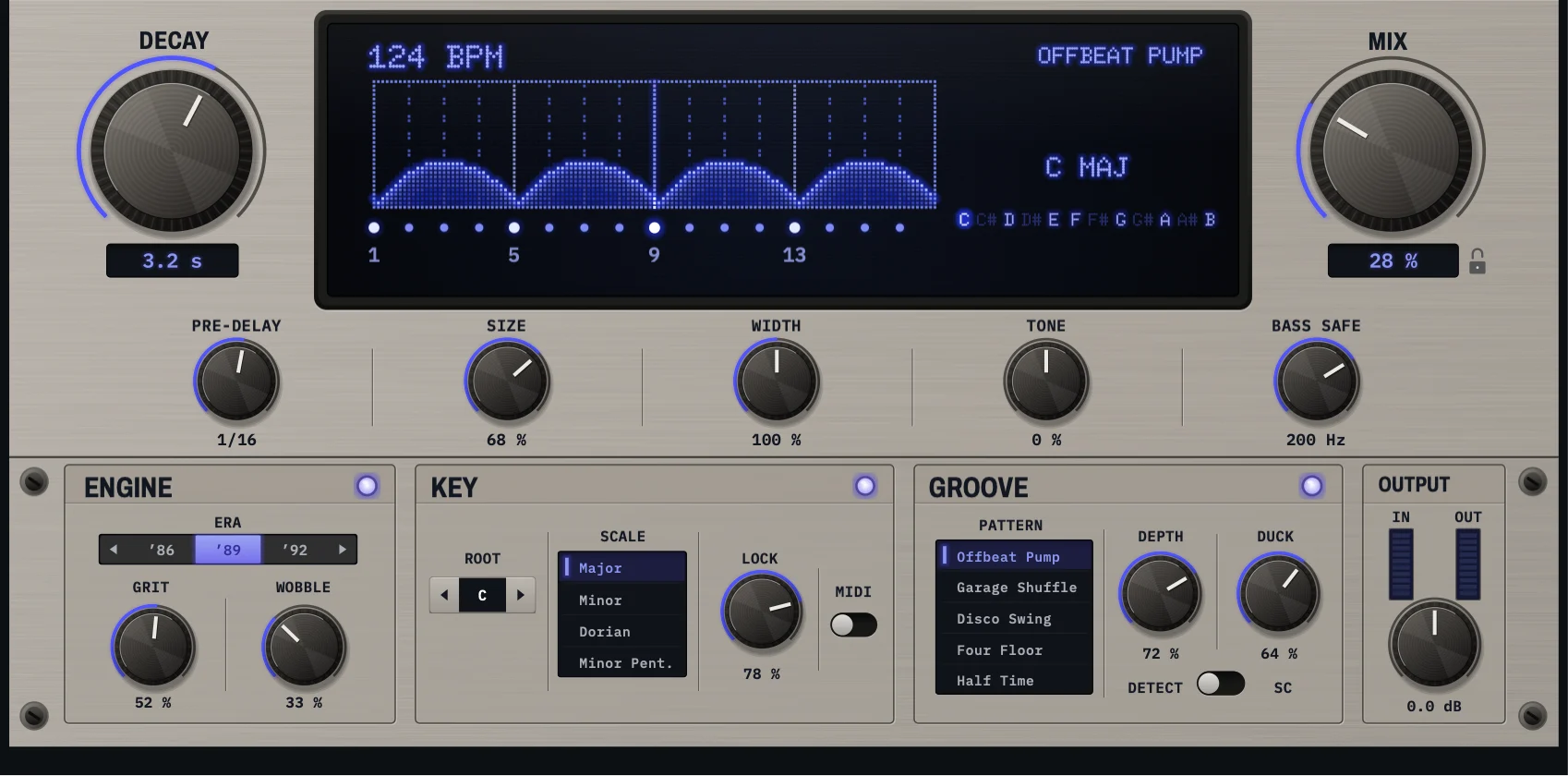
Task: Click the Era left arrow
Action: pos(114,550)
